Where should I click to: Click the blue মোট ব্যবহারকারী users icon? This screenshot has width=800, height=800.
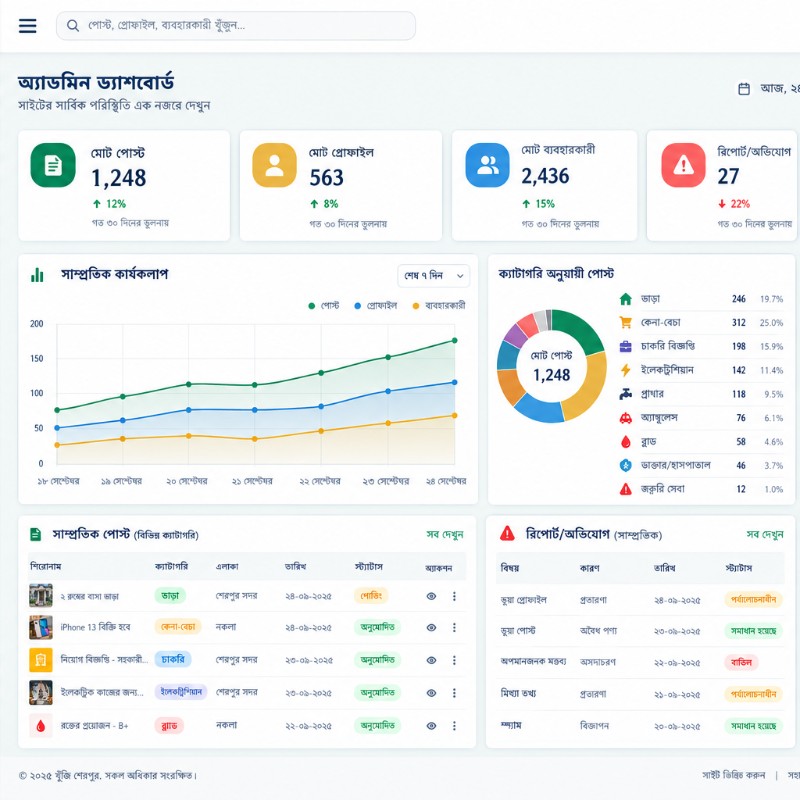pos(487,165)
